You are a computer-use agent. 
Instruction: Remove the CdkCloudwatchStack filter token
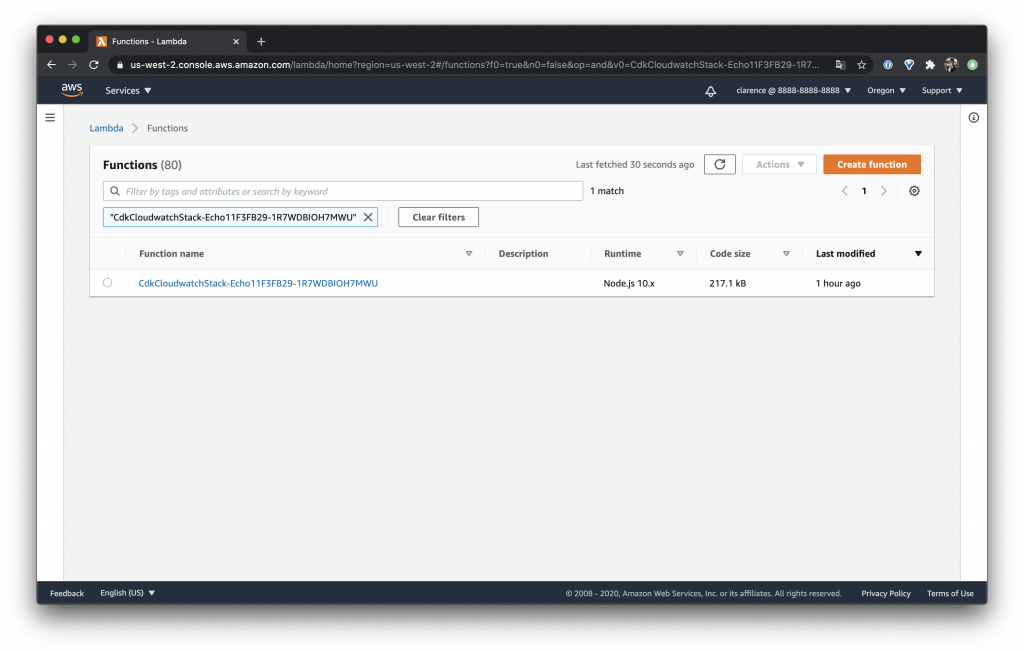click(x=368, y=217)
